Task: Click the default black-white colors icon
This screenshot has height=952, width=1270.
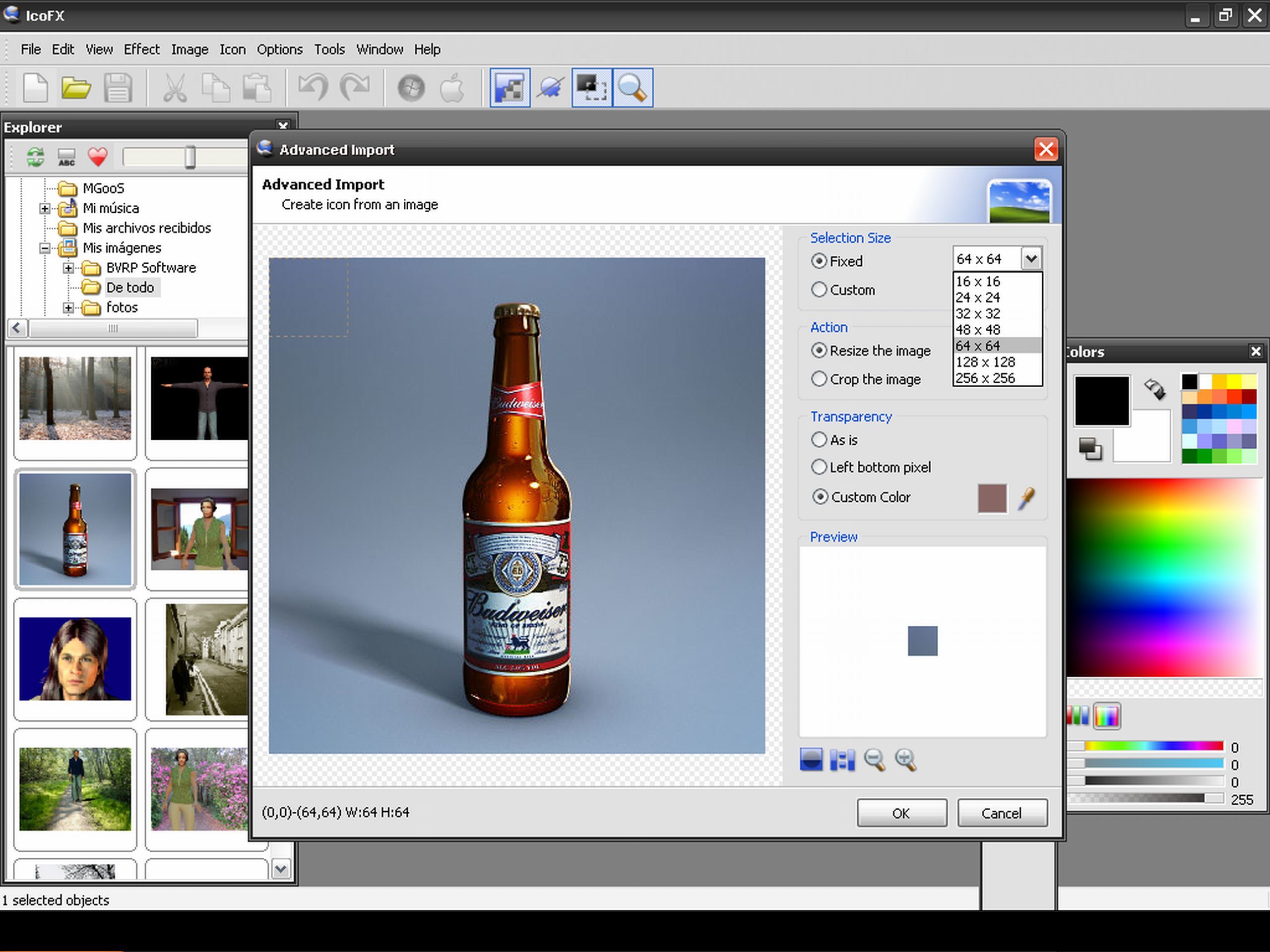Action: [1090, 449]
